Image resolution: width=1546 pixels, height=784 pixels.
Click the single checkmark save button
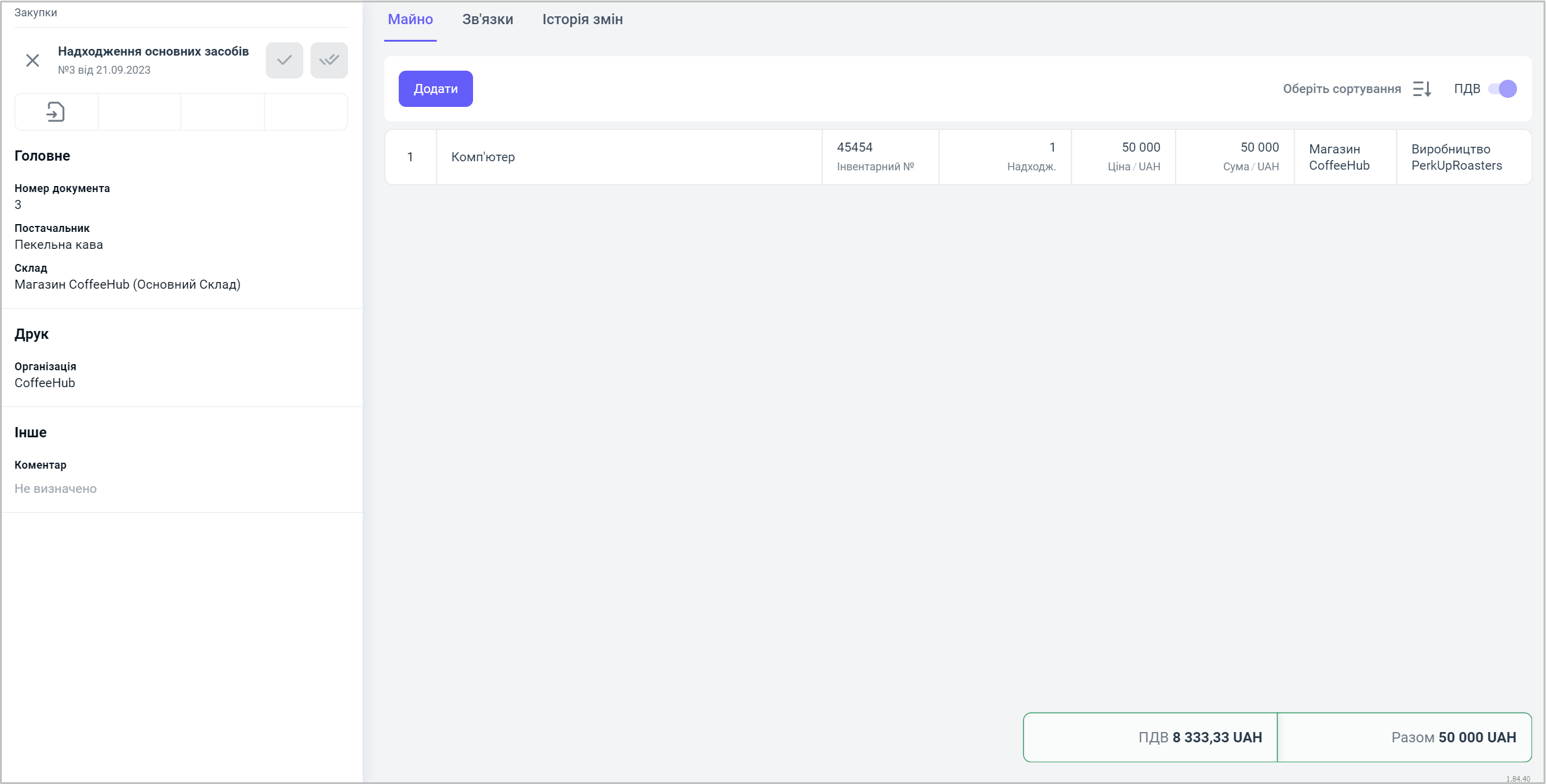[284, 60]
